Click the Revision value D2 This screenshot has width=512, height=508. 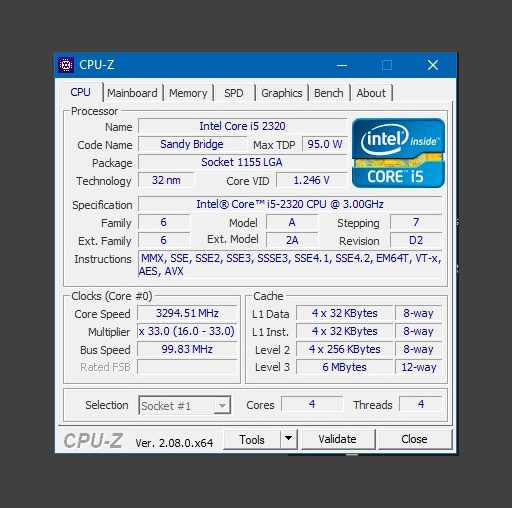[x=416, y=240]
